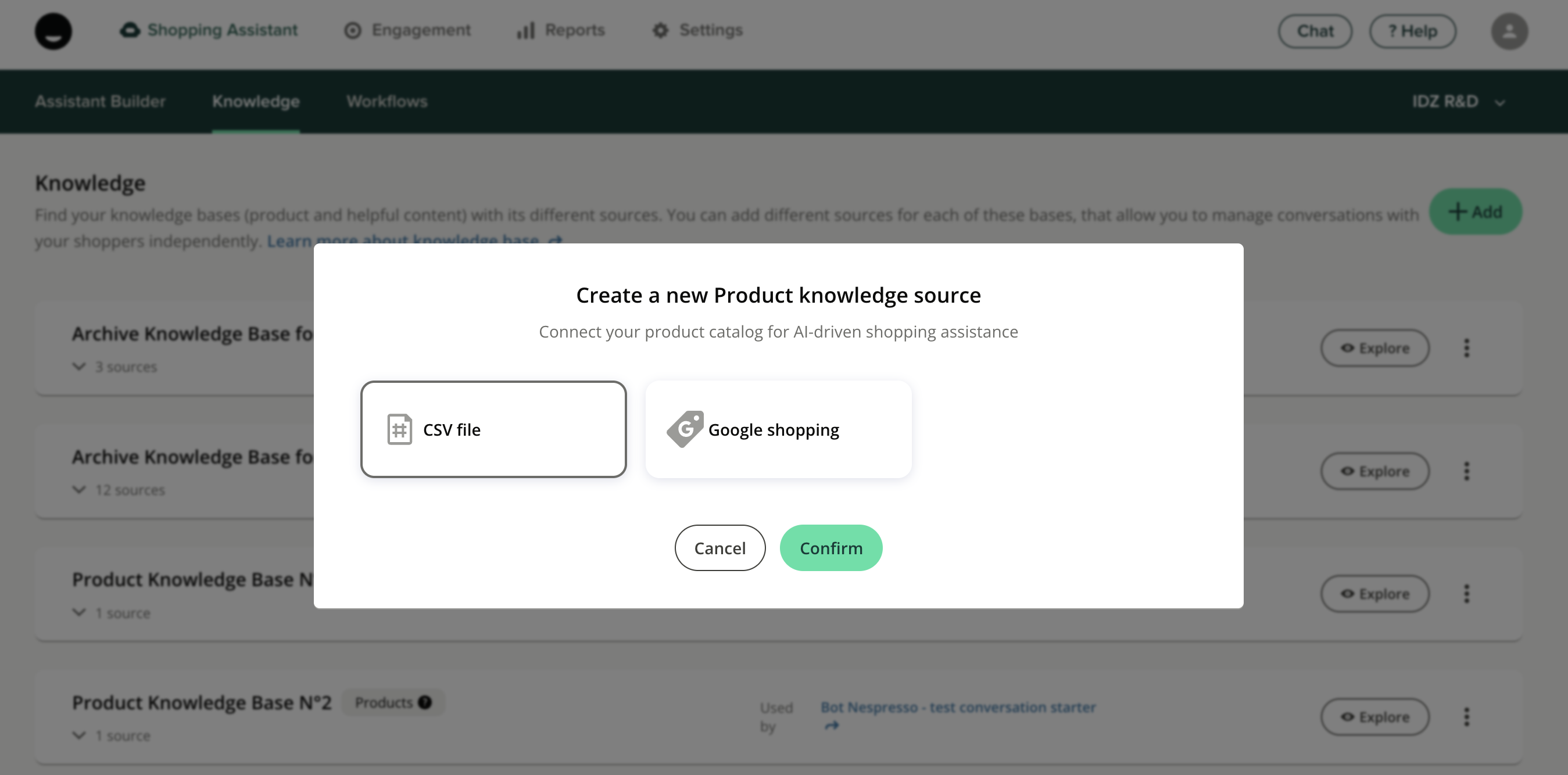Click the arrow icon under Bot Nespresso link
This screenshot has width=1568, height=775.
[x=832, y=726]
